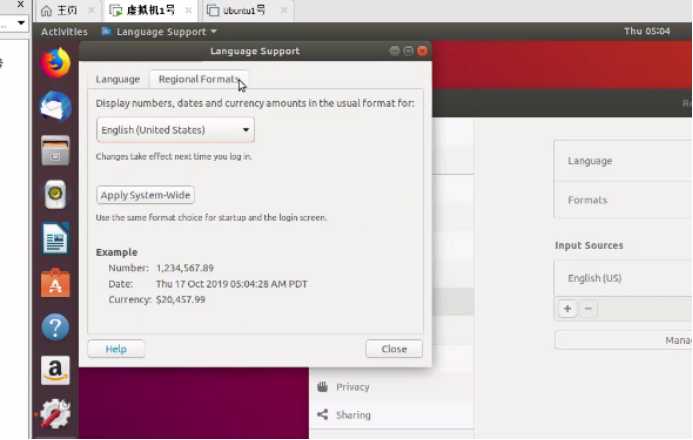Click the Manage button in Settings window
693x440 pixels.
[x=623, y=340]
